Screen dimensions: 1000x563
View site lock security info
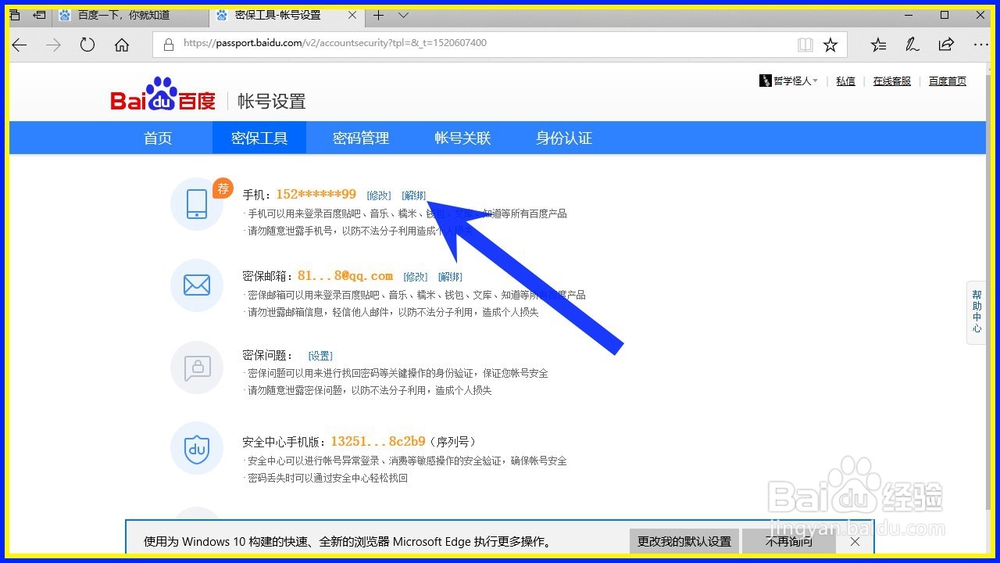168,44
